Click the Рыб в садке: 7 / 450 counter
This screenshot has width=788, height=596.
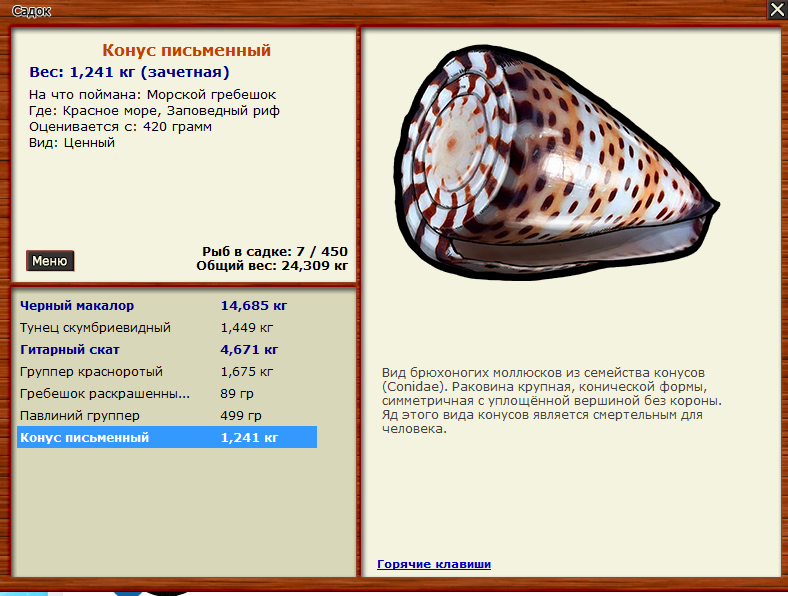pos(275,251)
